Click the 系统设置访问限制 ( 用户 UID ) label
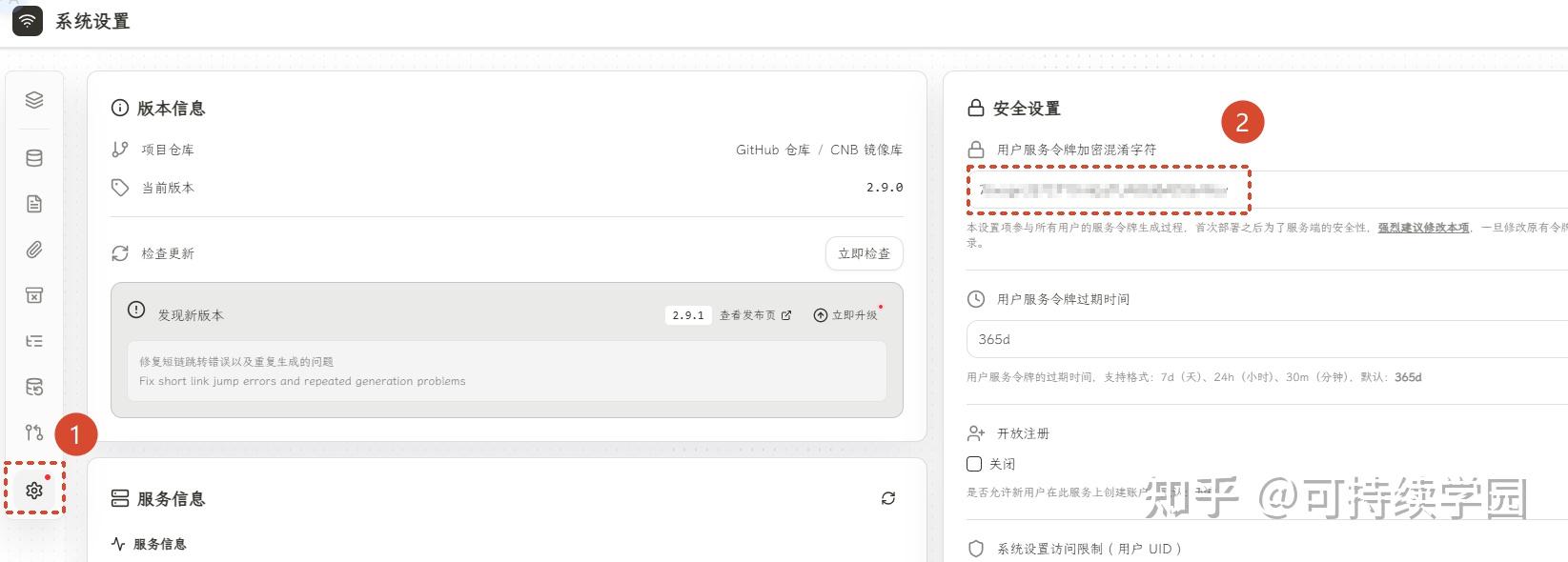 (x=1089, y=549)
